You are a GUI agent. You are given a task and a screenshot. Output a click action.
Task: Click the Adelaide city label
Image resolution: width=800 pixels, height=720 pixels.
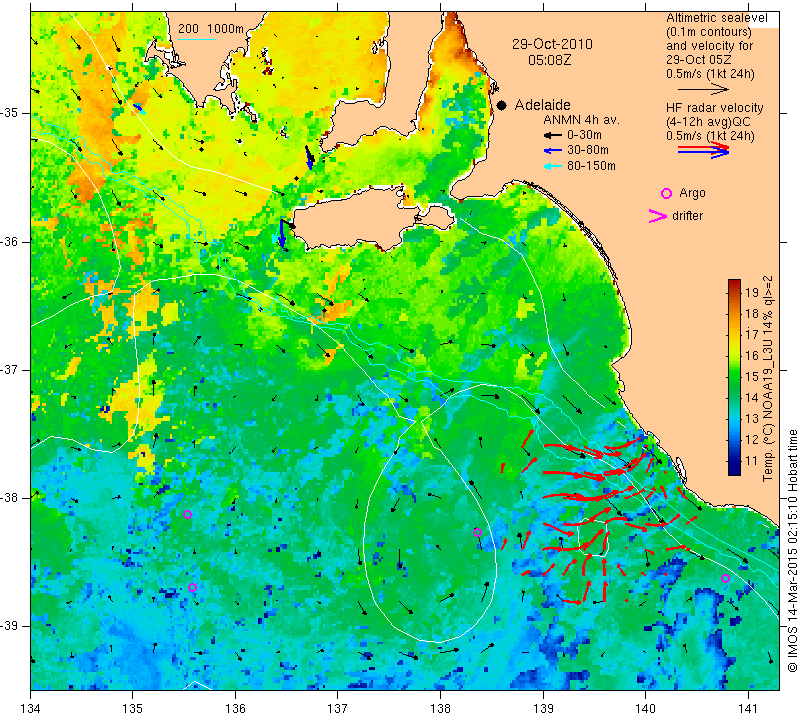click(x=542, y=105)
